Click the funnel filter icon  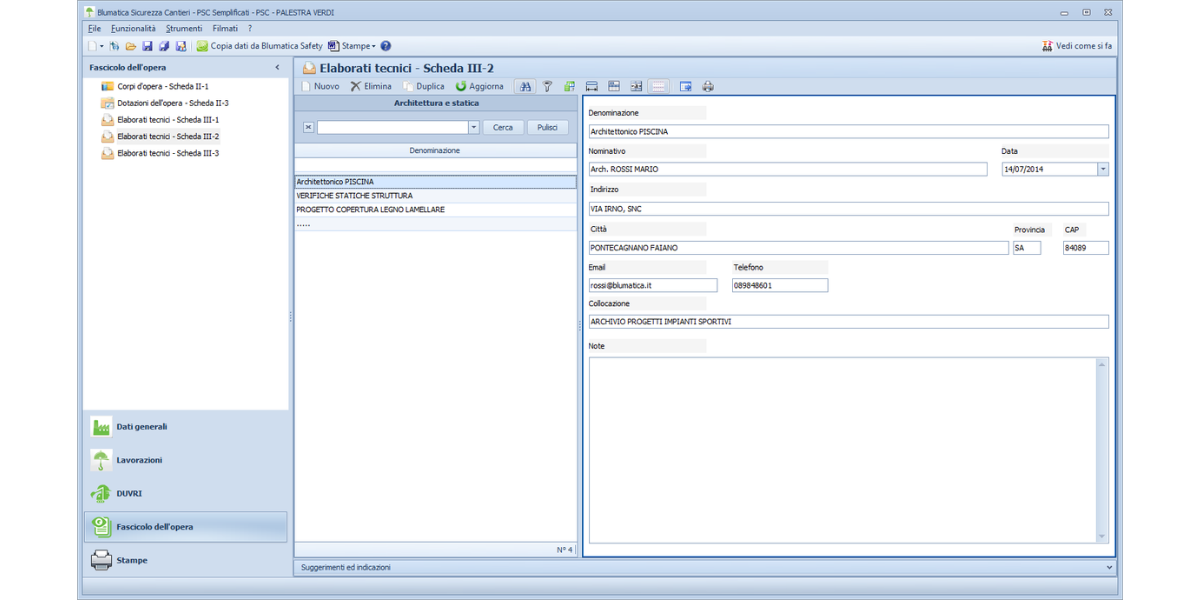click(x=547, y=87)
